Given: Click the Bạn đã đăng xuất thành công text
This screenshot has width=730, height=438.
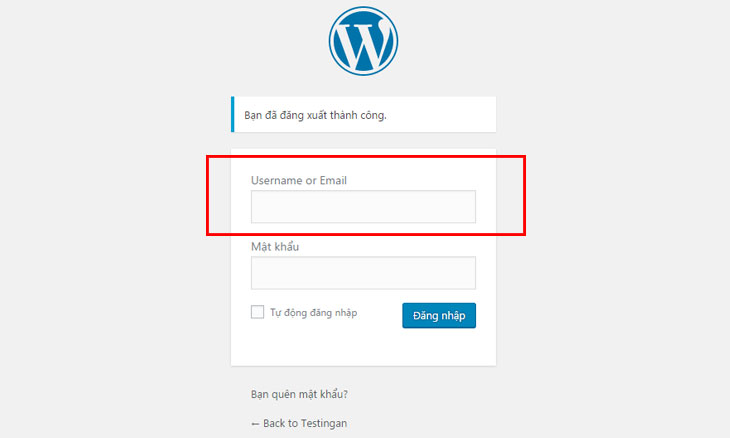Looking at the screenshot, I should (315, 115).
